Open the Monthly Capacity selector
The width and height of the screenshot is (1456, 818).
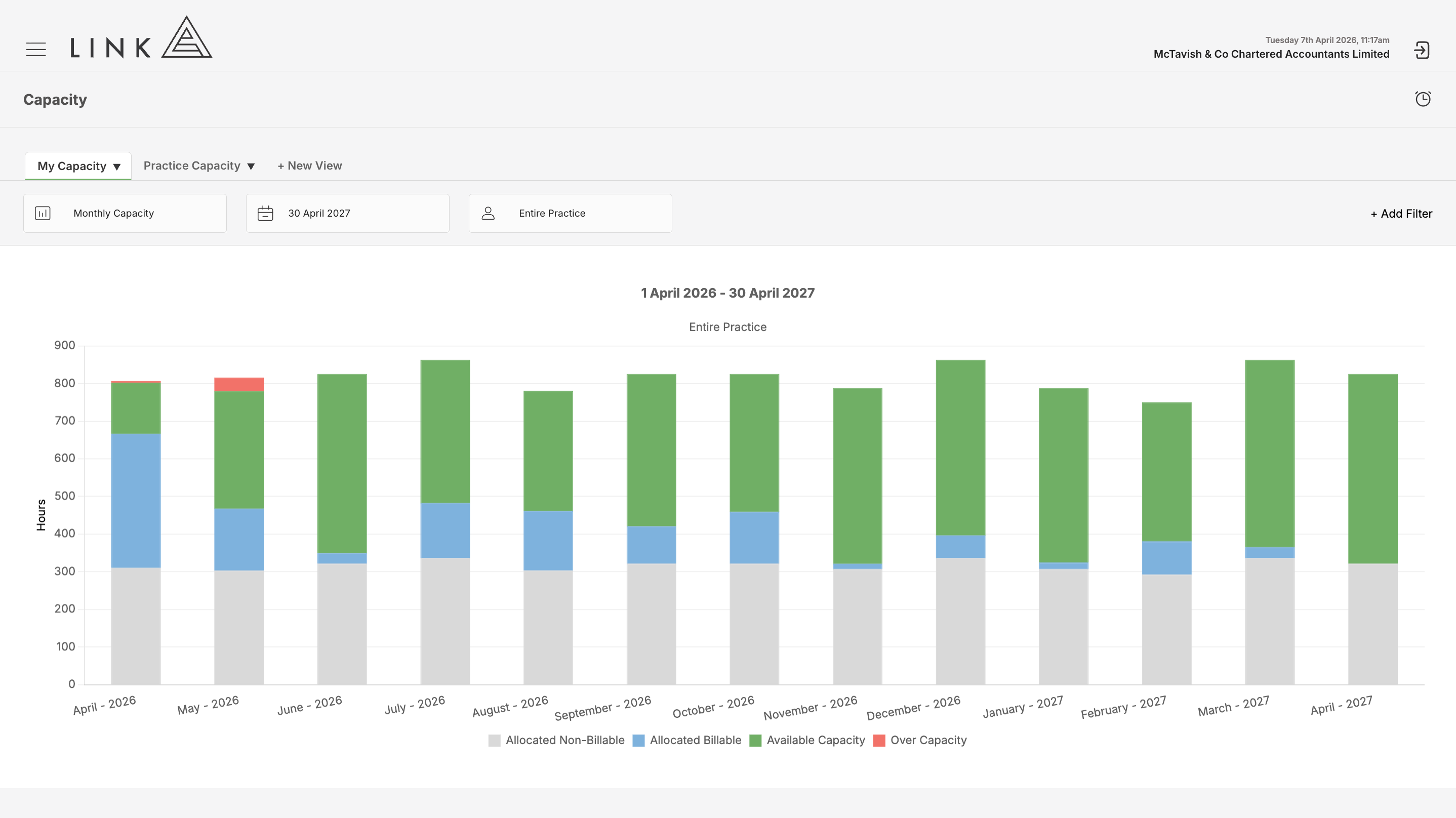(x=125, y=213)
